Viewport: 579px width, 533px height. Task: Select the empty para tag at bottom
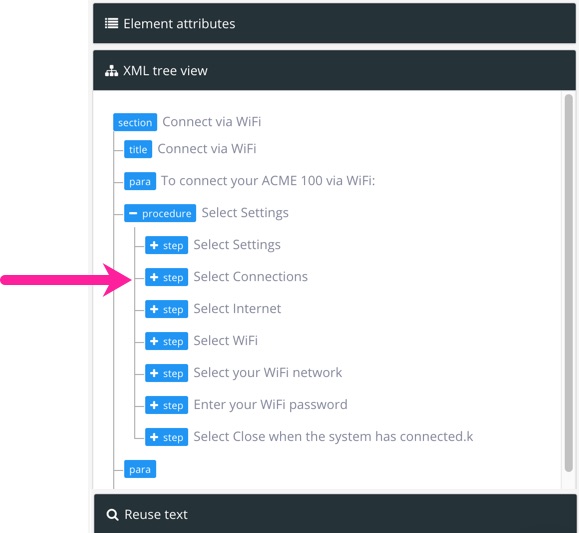tap(140, 469)
